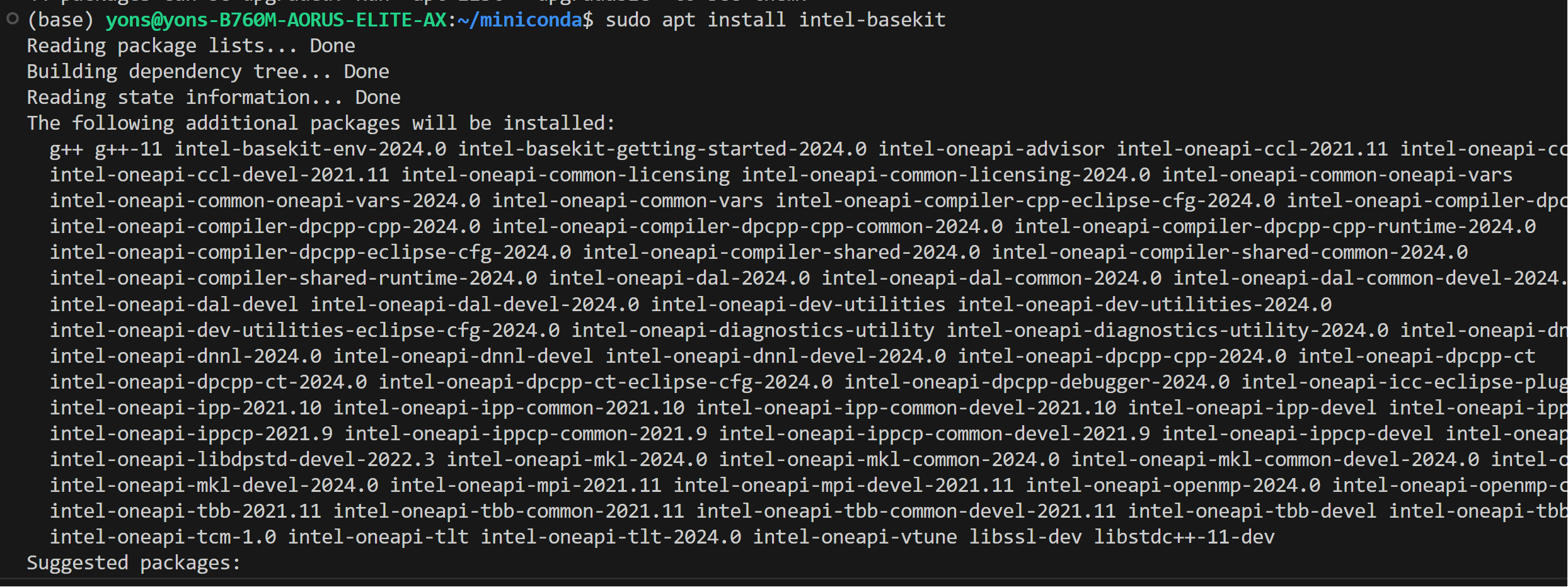Click the intel-oneapi-dpcpp-debugger-2024.0 package name

[x=1037, y=382]
